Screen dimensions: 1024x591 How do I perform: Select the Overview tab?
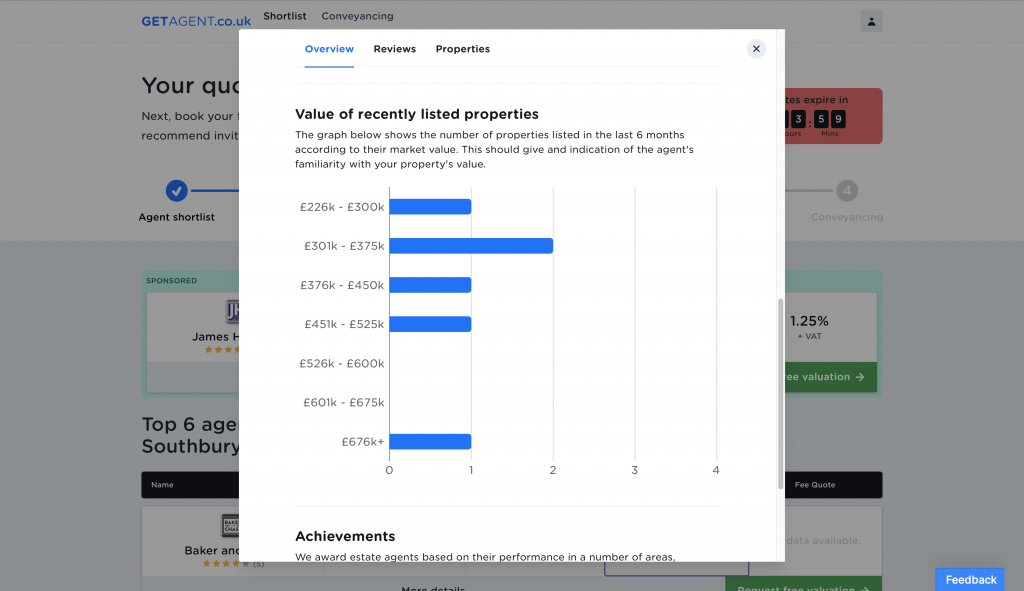[x=329, y=49]
